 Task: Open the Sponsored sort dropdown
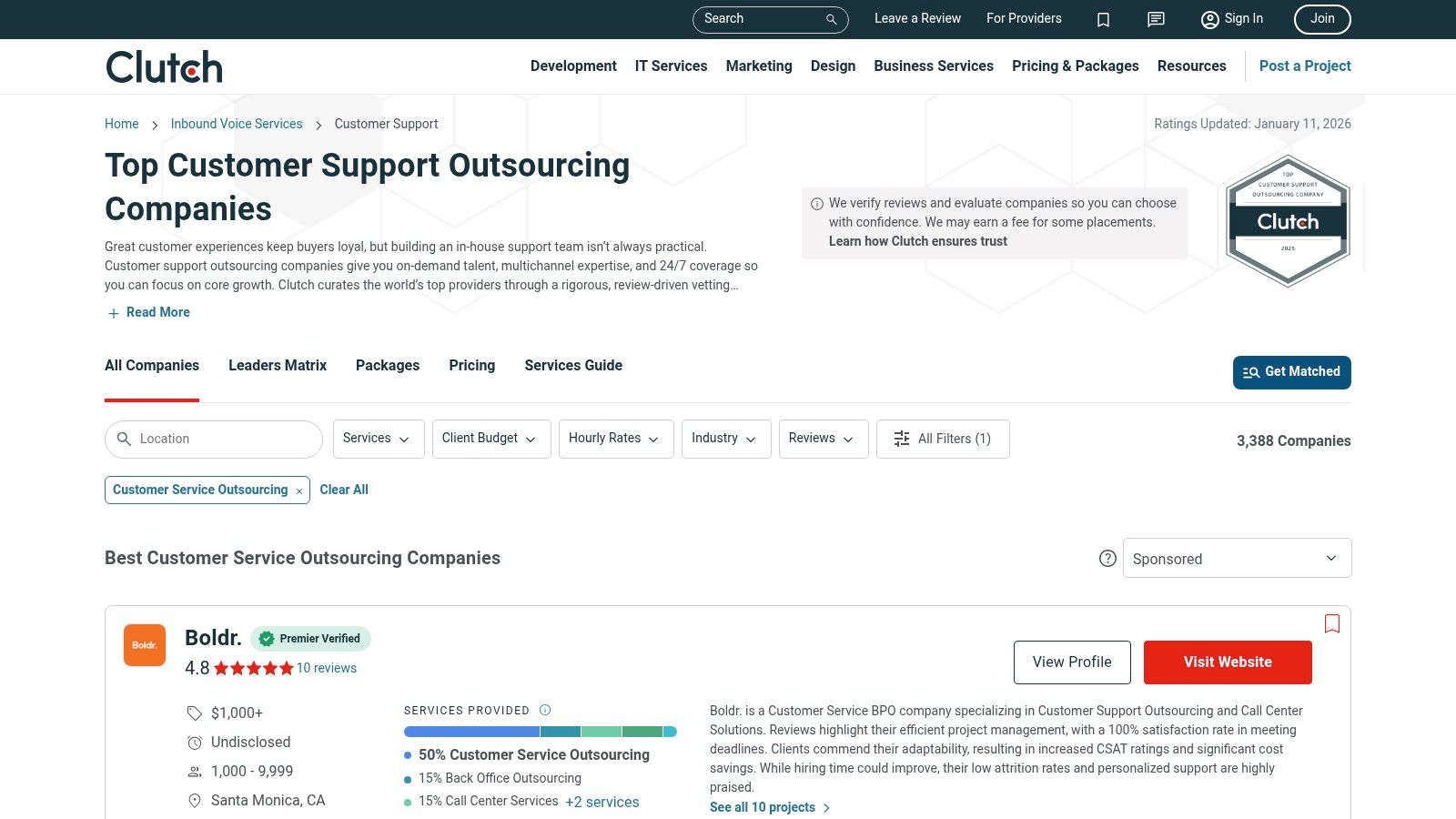tap(1237, 558)
